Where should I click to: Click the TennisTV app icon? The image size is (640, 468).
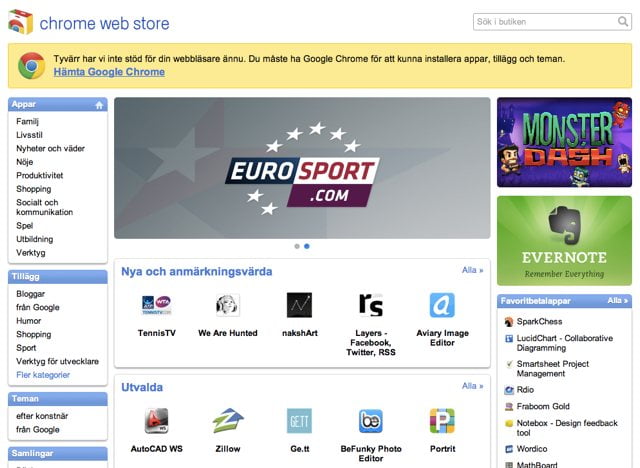click(x=156, y=305)
